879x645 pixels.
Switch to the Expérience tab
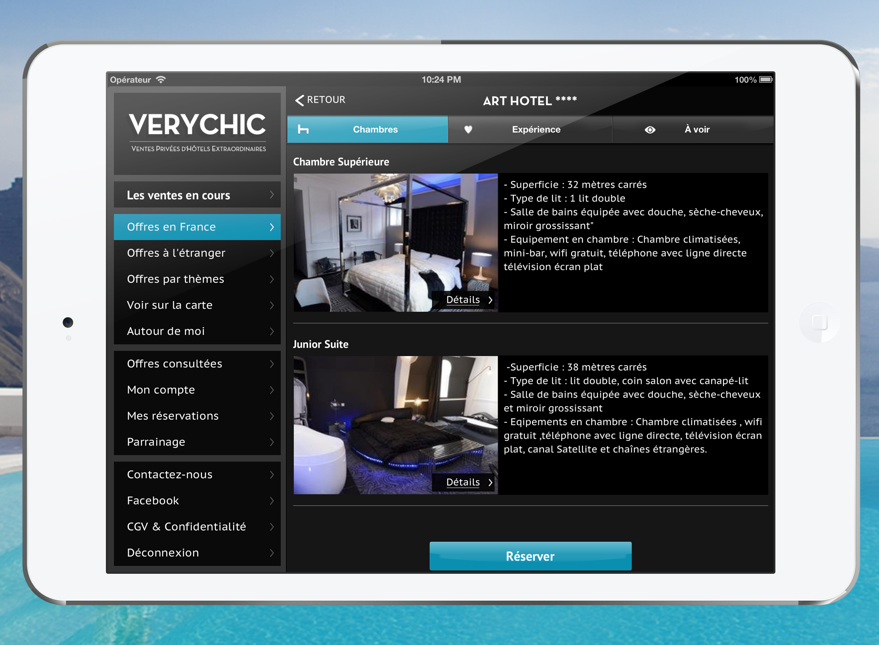click(x=530, y=129)
